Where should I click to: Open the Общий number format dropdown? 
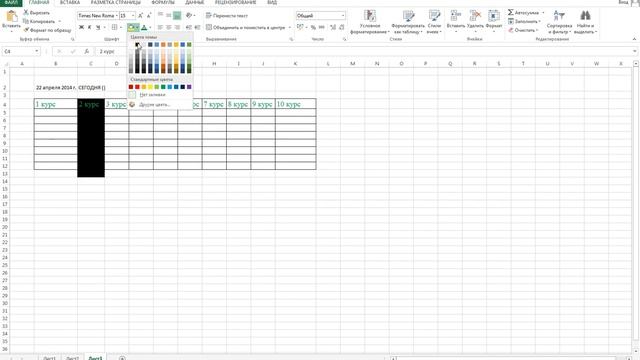click(x=343, y=16)
